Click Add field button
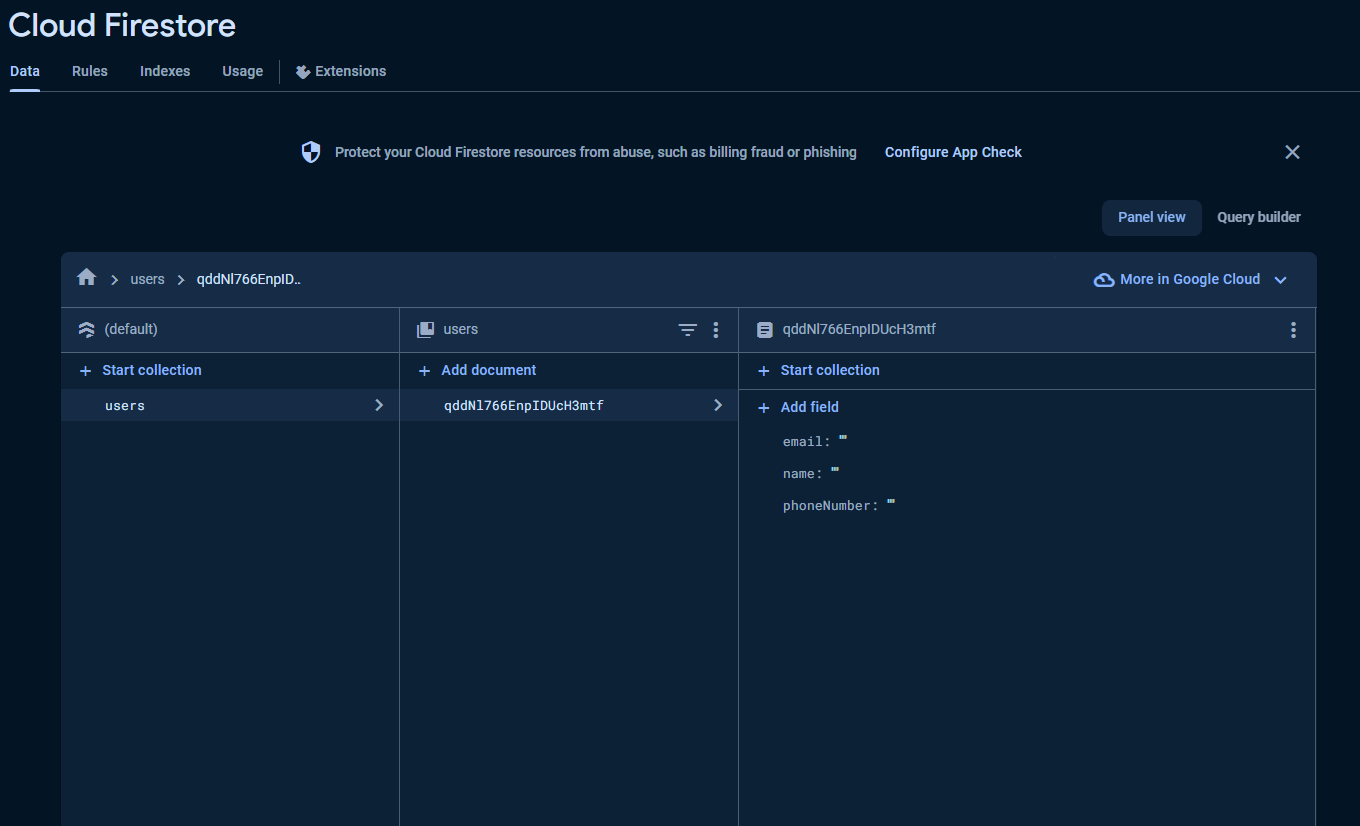This screenshot has height=826, width=1360. (798, 408)
